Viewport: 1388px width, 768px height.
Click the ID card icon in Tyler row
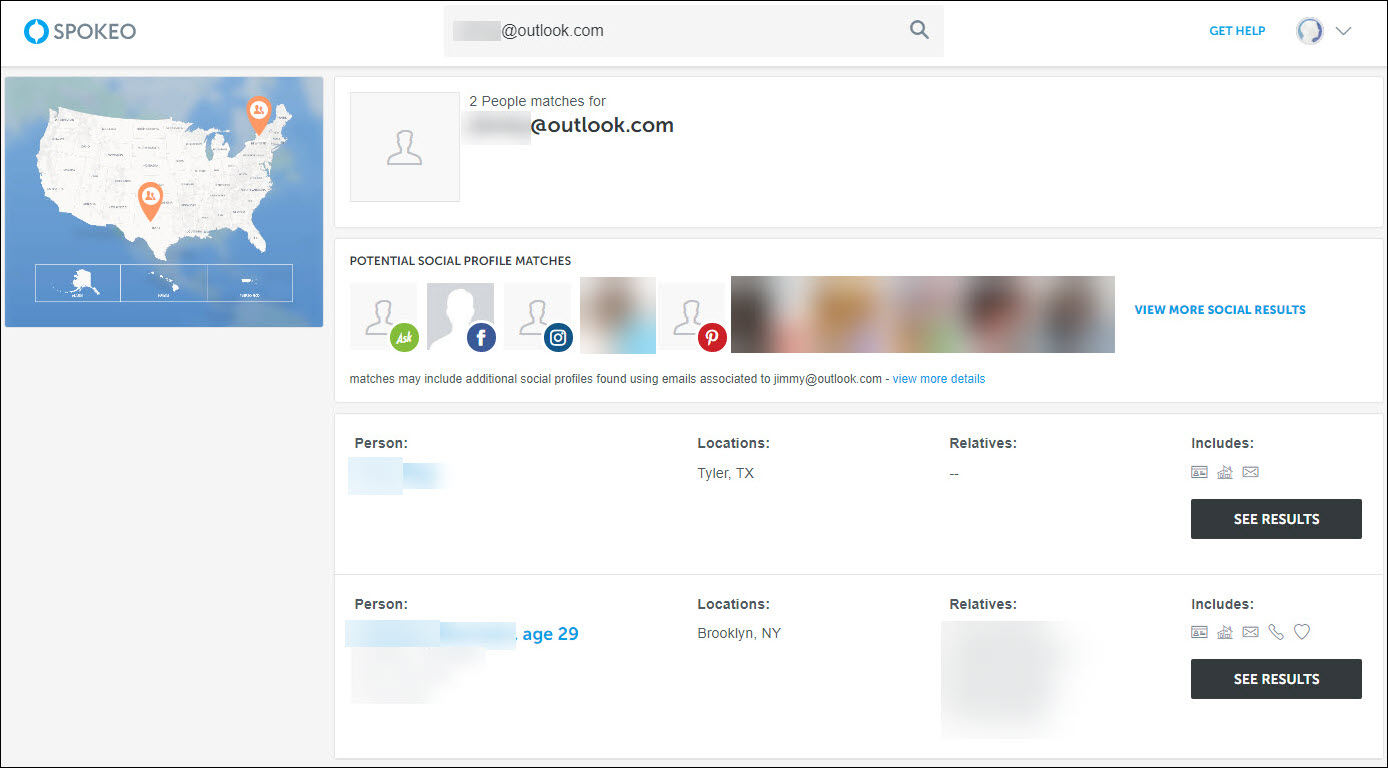click(x=1199, y=472)
